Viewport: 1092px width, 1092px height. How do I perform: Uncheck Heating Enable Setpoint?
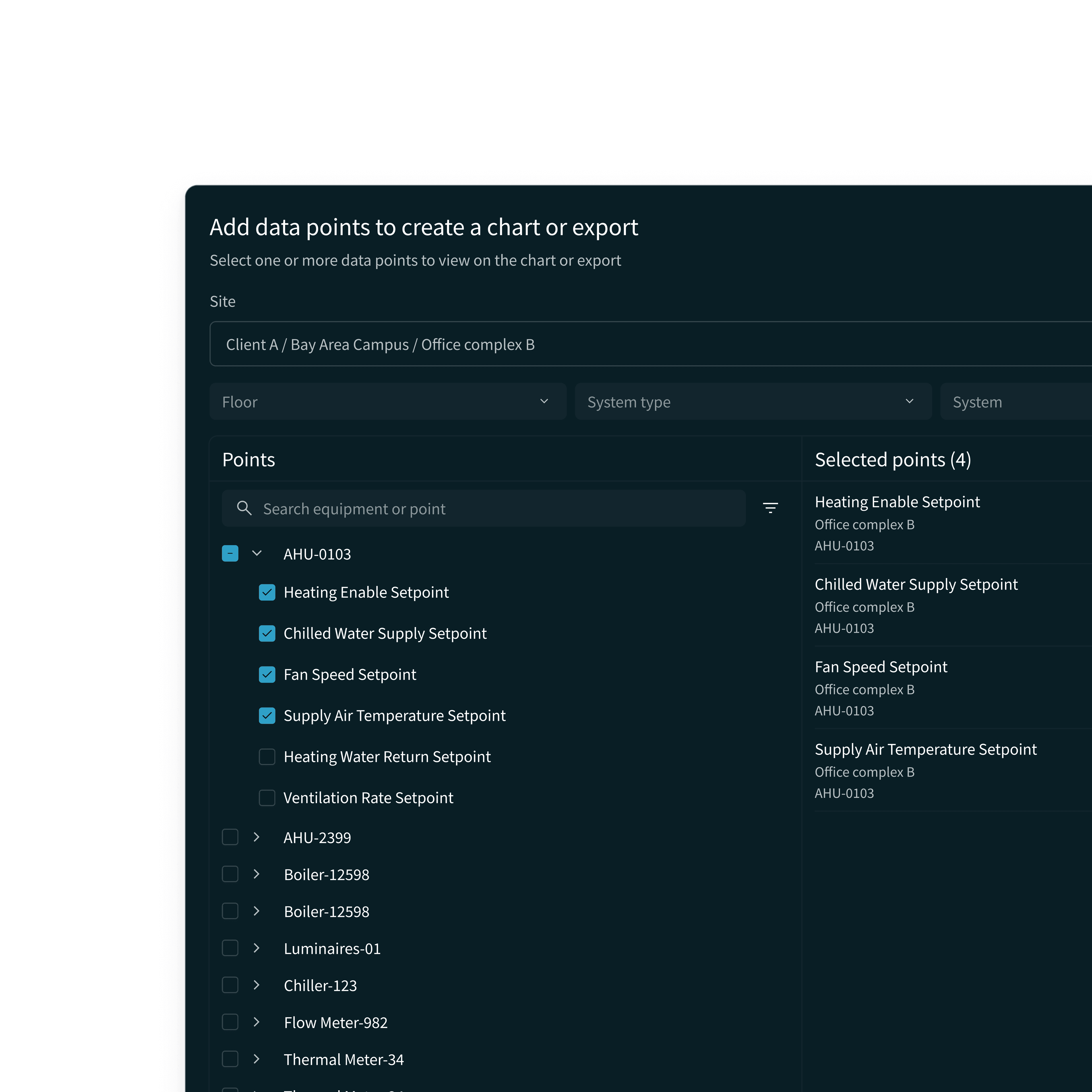tap(267, 592)
